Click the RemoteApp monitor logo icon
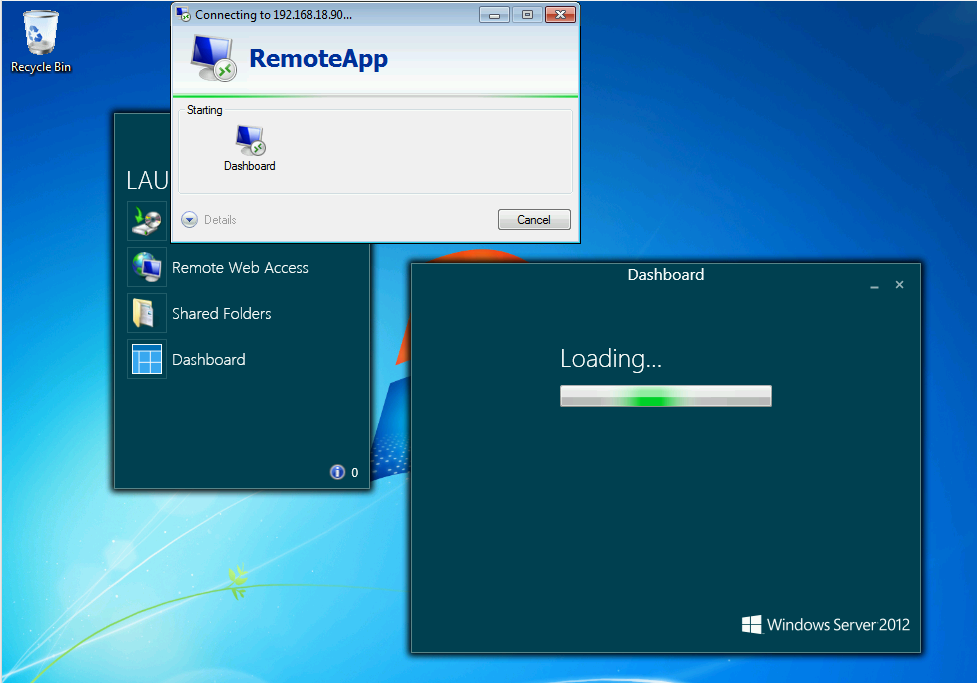The width and height of the screenshot is (977, 683). 213,58
